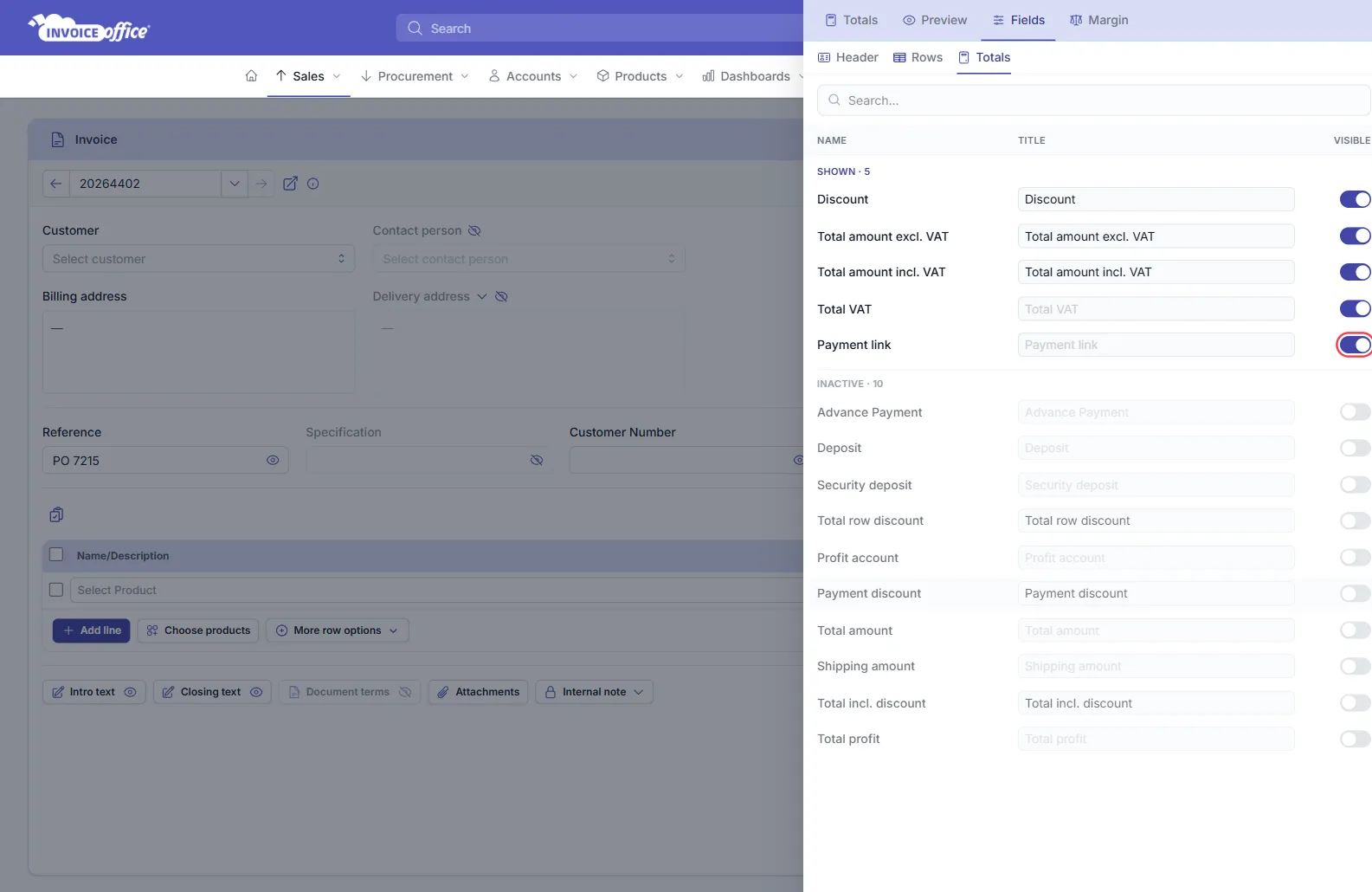Expand the Sales menu
This screenshot has height=892, width=1372.
(x=308, y=76)
